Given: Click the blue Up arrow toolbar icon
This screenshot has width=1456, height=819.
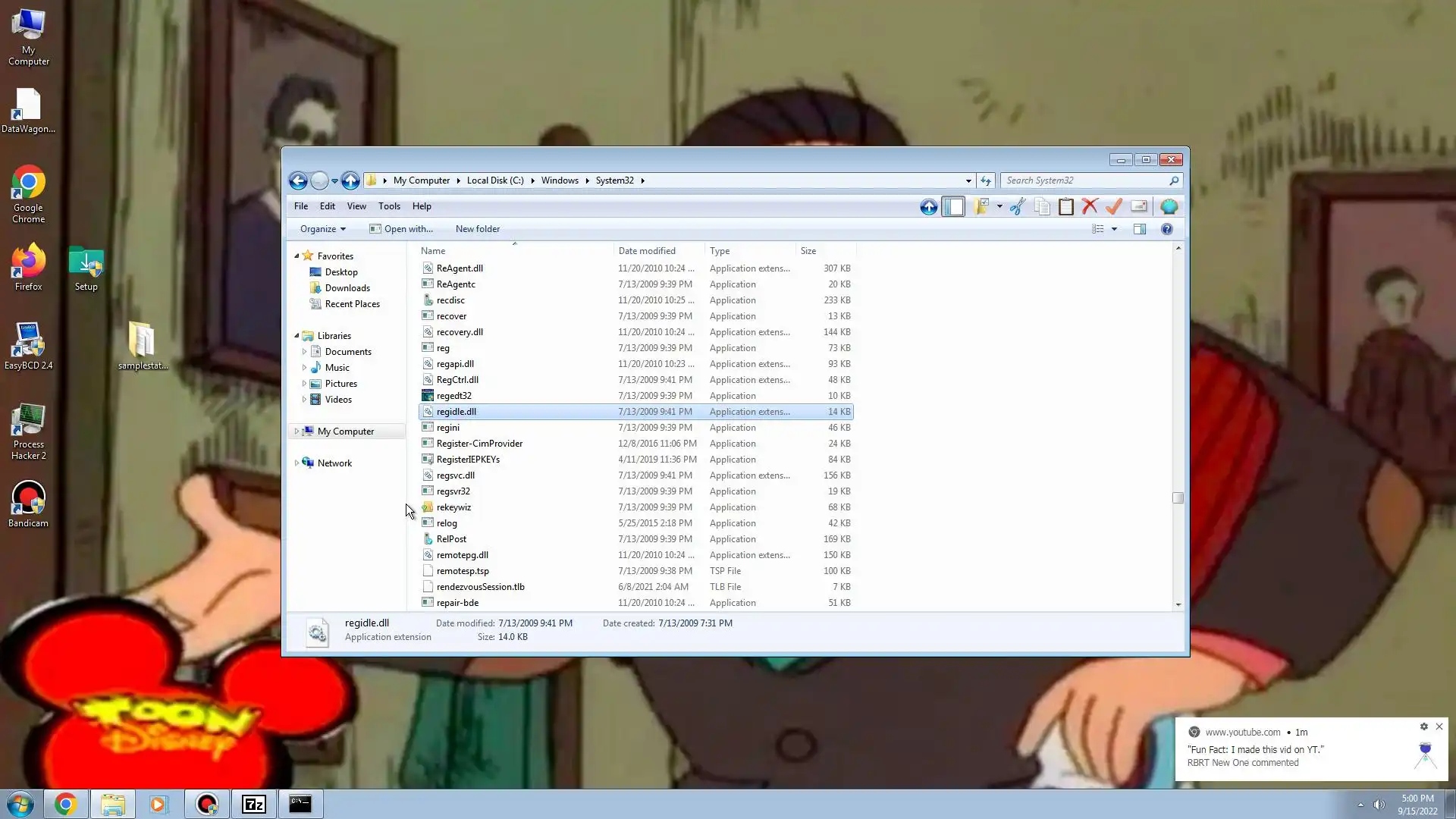Looking at the screenshot, I should point(928,206).
